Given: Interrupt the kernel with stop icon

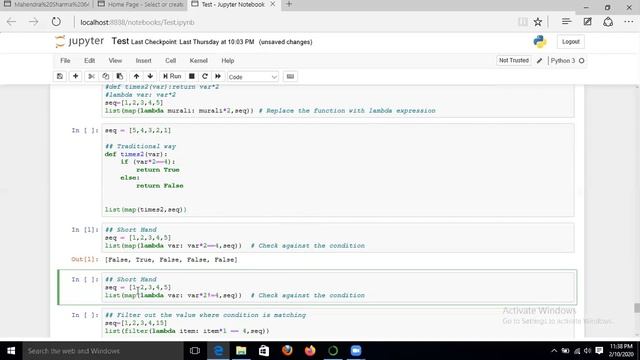Looking at the screenshot, I should pyautogui.click(x=191, y=76).
